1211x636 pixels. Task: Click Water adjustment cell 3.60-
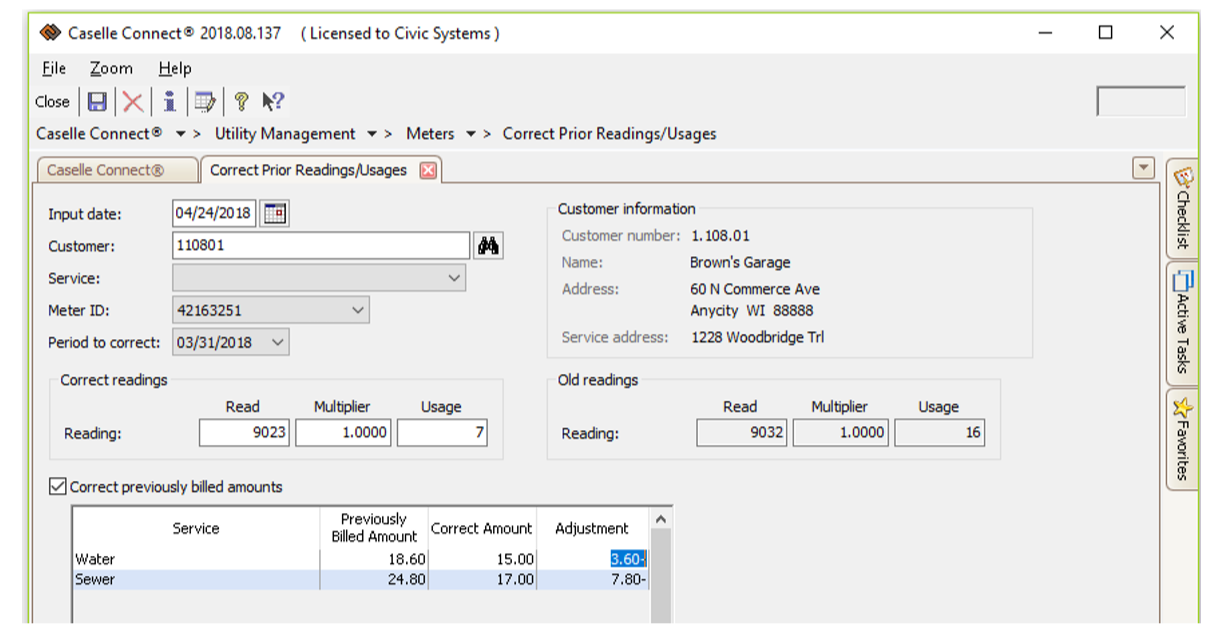[x=592, y=560]
